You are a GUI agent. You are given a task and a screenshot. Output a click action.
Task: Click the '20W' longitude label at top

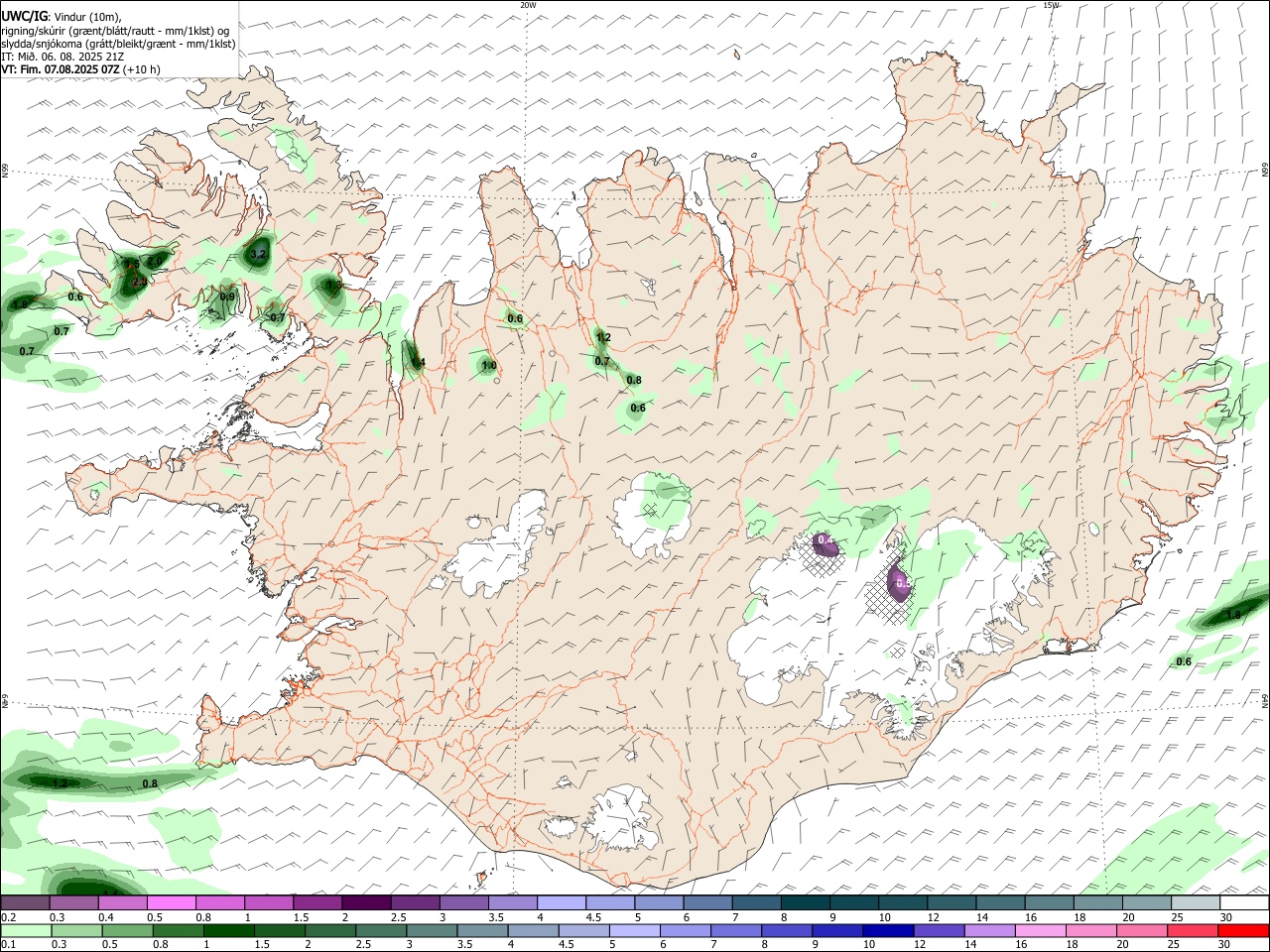click(528, 5)
